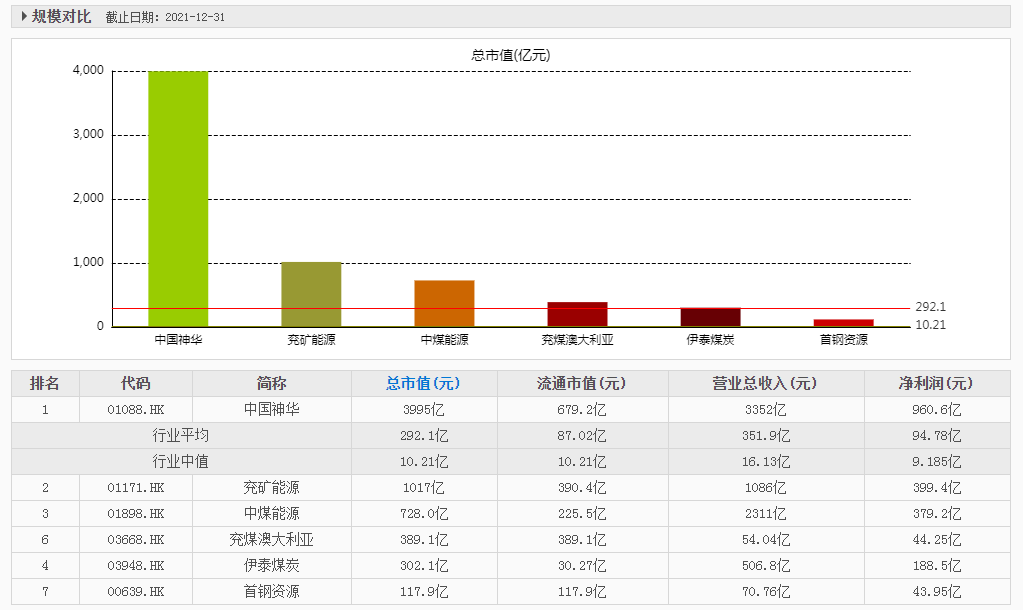1023x610 pixels.
Task: Click 44.25亿 net profit cell
Action: [x=936, y=540]
